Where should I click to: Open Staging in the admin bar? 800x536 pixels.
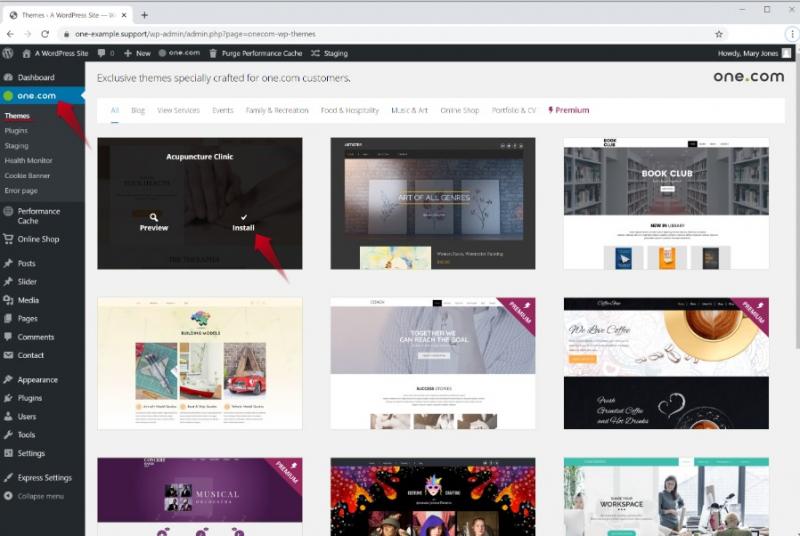pyautogui.click(x=330, y=53)
